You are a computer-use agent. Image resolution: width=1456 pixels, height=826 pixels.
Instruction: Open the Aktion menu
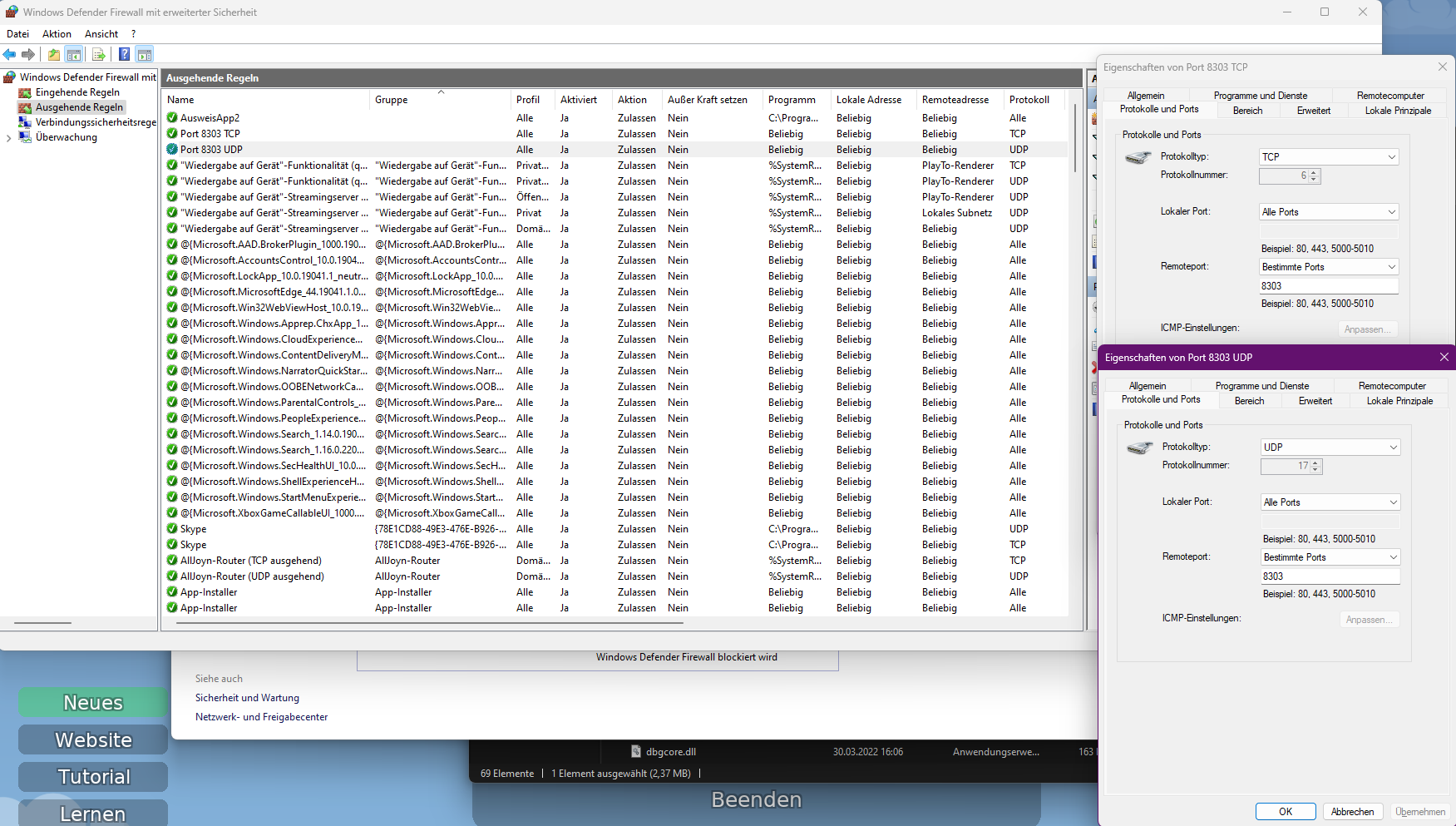click(57, 34)
